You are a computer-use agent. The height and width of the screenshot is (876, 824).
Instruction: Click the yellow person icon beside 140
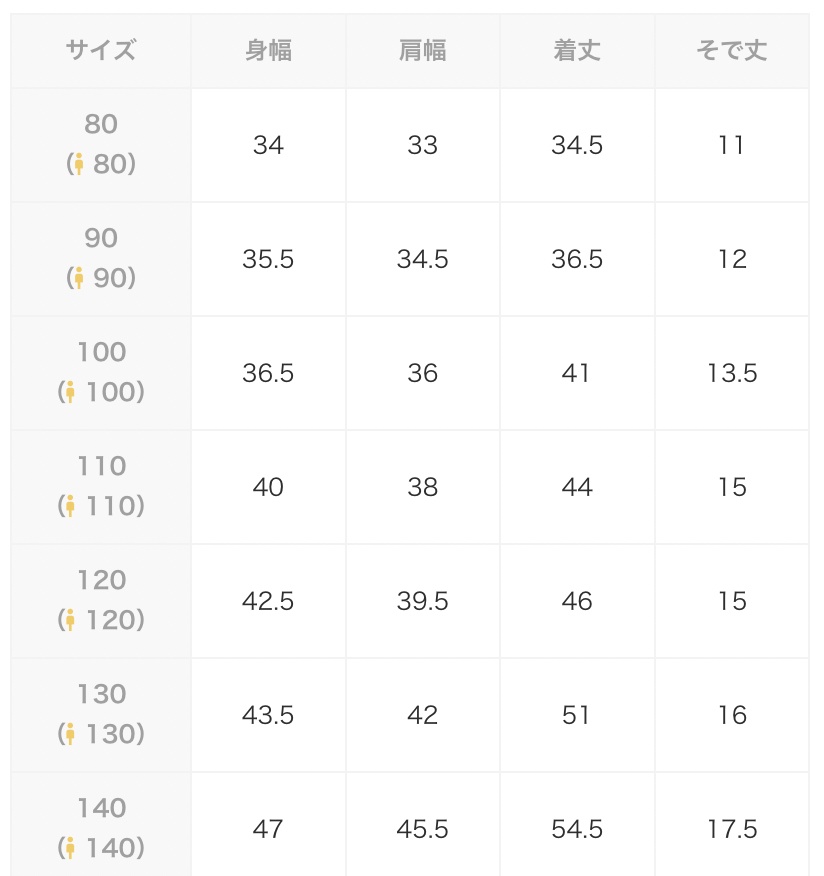(x=69, y=848)
